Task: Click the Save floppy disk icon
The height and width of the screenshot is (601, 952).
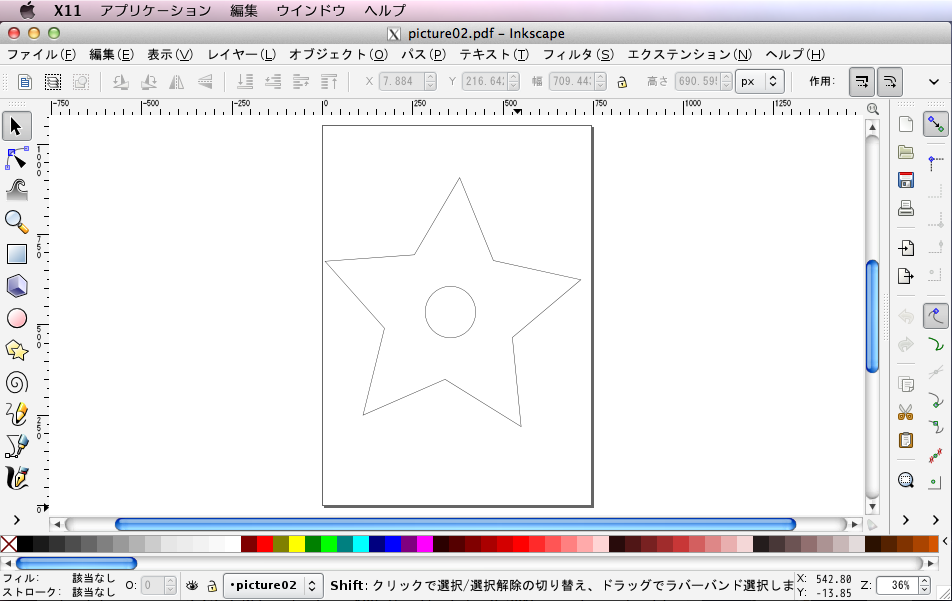Action: click(x=905, y=180)
